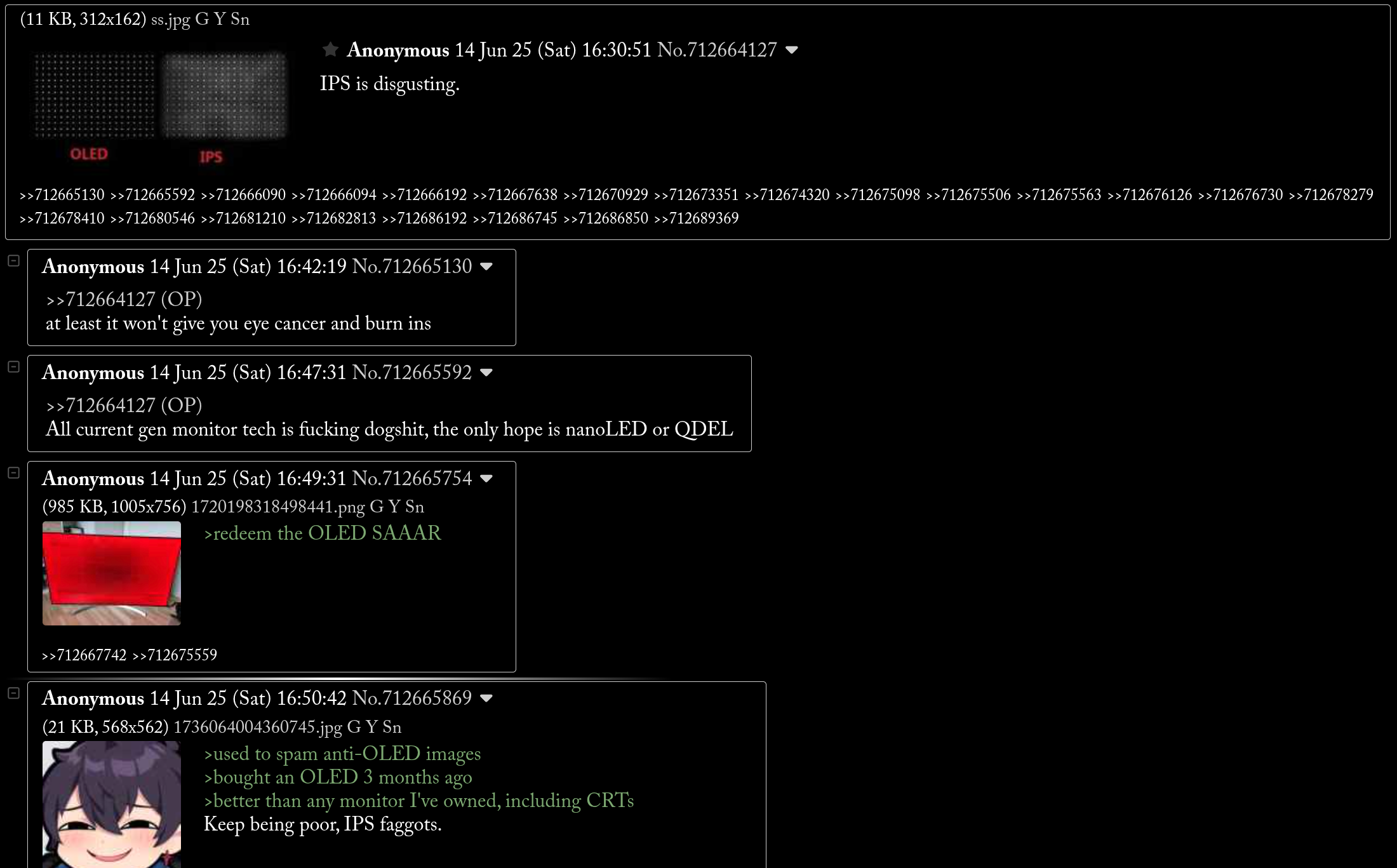
Task: Click the greentext '>redeem the OLED SAAAR'
Action: click(x=323, y=533)
